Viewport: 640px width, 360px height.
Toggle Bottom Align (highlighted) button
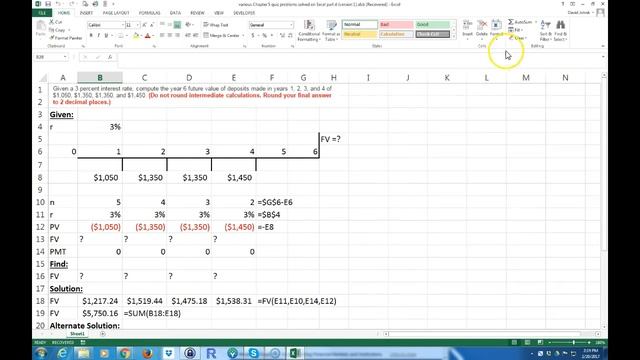[177, 25]
